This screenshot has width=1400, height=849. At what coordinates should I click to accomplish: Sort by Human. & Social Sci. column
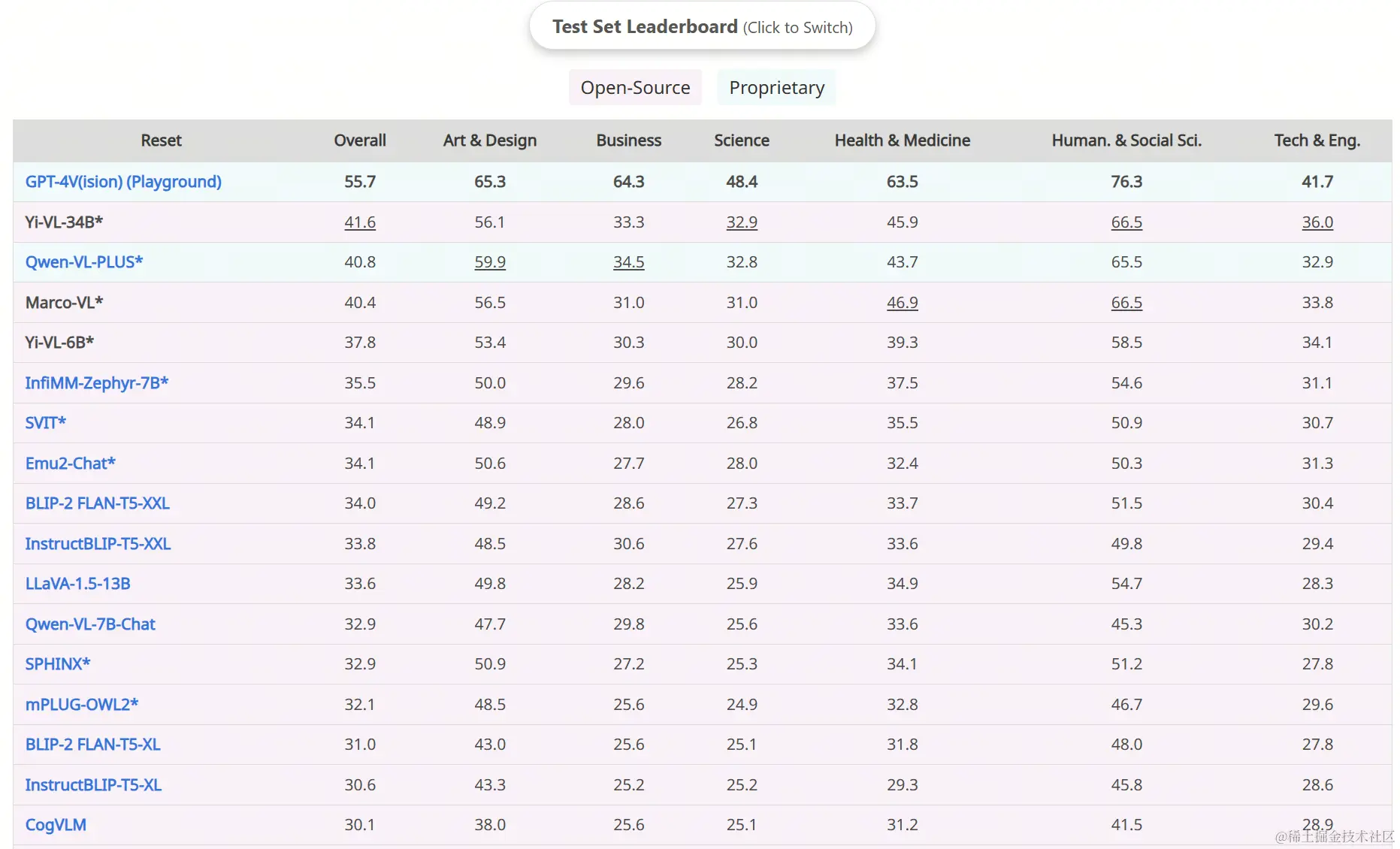point(1126,140)
